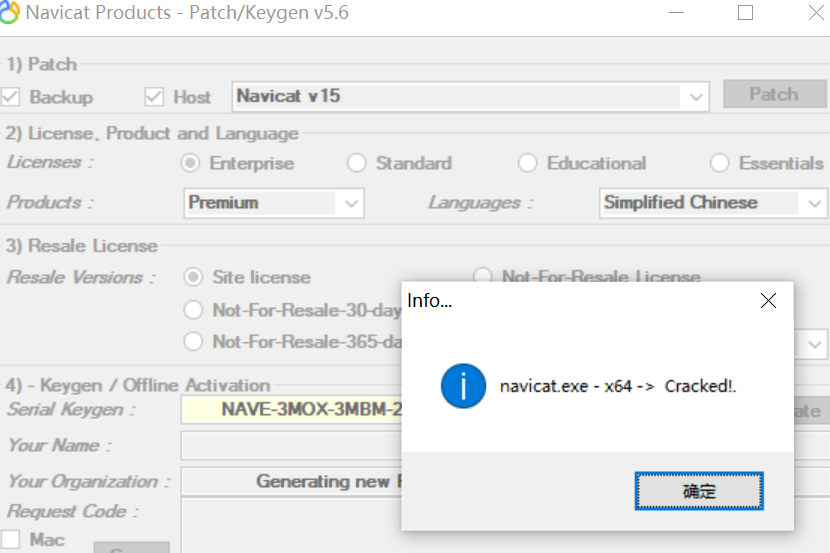
Task: Select the Site license resale option
Action: (x=193, y=277)
